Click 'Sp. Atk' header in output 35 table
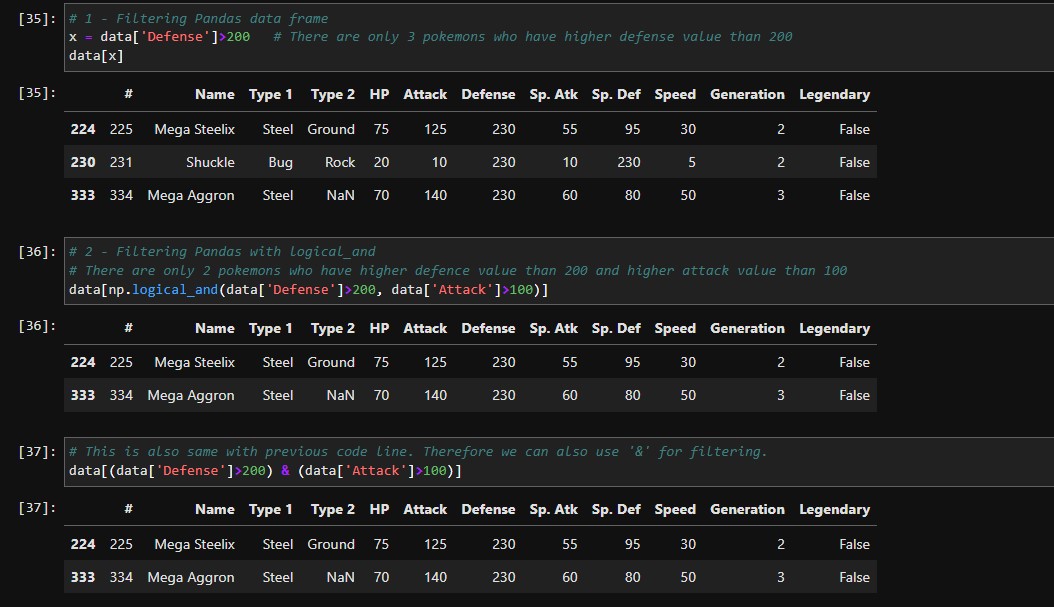 click(553, 95)
